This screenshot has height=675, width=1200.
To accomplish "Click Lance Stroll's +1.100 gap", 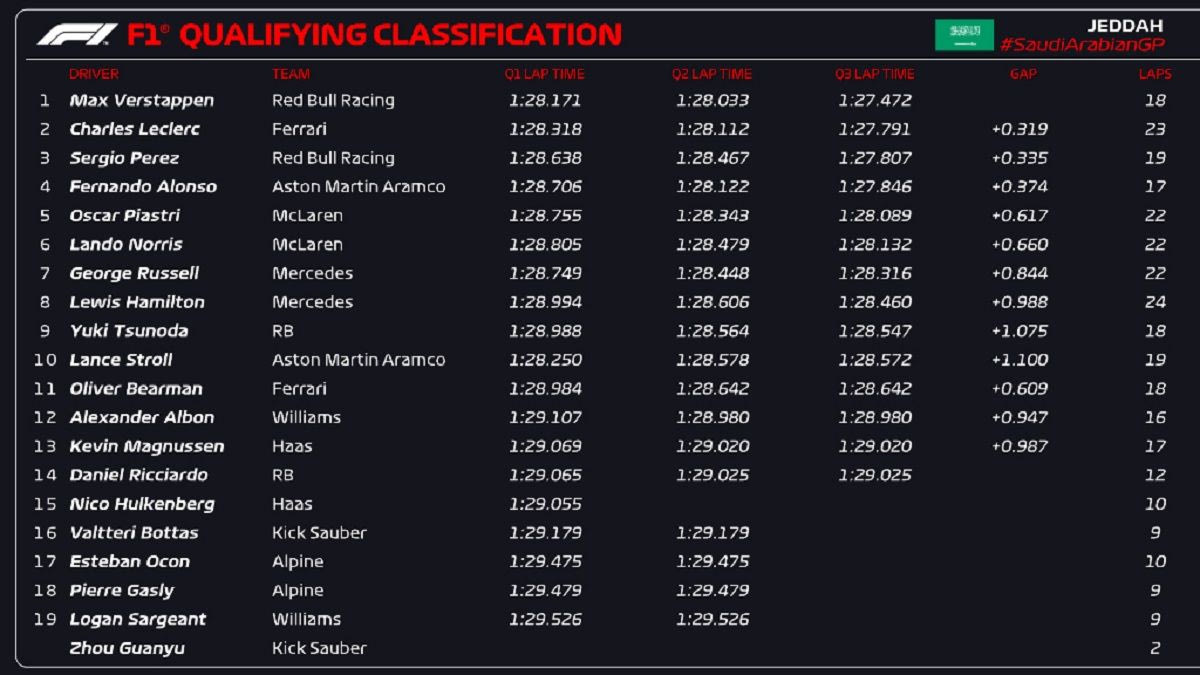I will [1020, 360].
